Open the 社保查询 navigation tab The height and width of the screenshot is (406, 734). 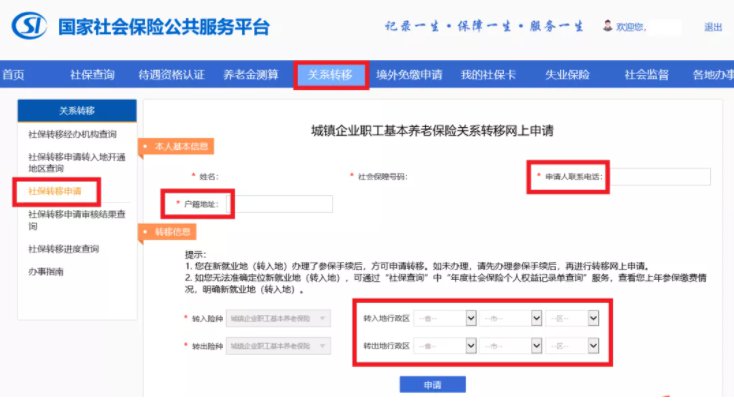(x=92, y=74)
